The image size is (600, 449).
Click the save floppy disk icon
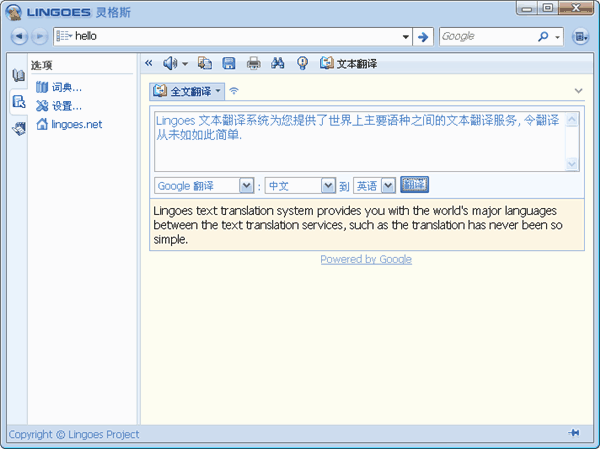229,63
